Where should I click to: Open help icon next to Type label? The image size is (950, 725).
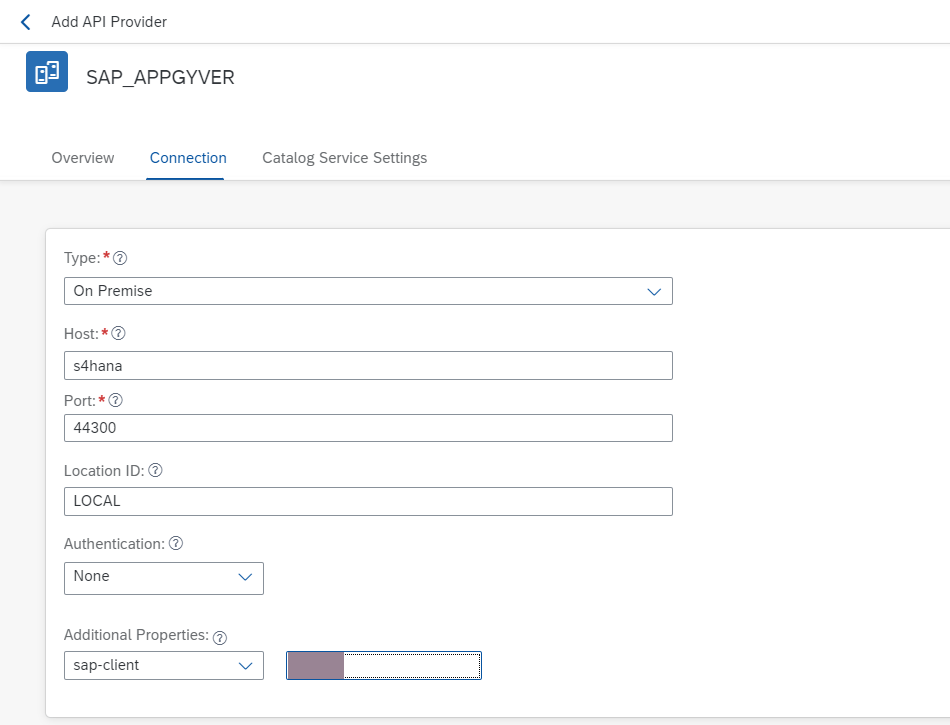click(x=120, y=258)
